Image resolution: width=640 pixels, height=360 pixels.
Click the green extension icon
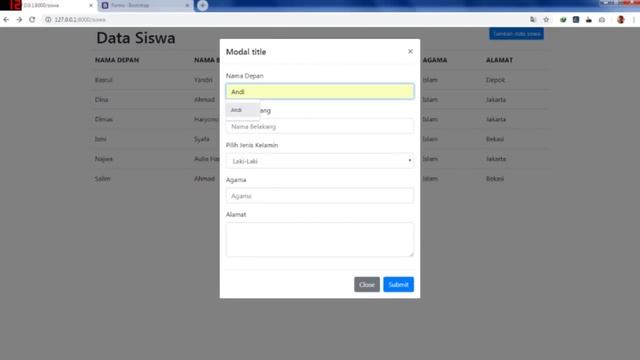[x=563, y=20]
